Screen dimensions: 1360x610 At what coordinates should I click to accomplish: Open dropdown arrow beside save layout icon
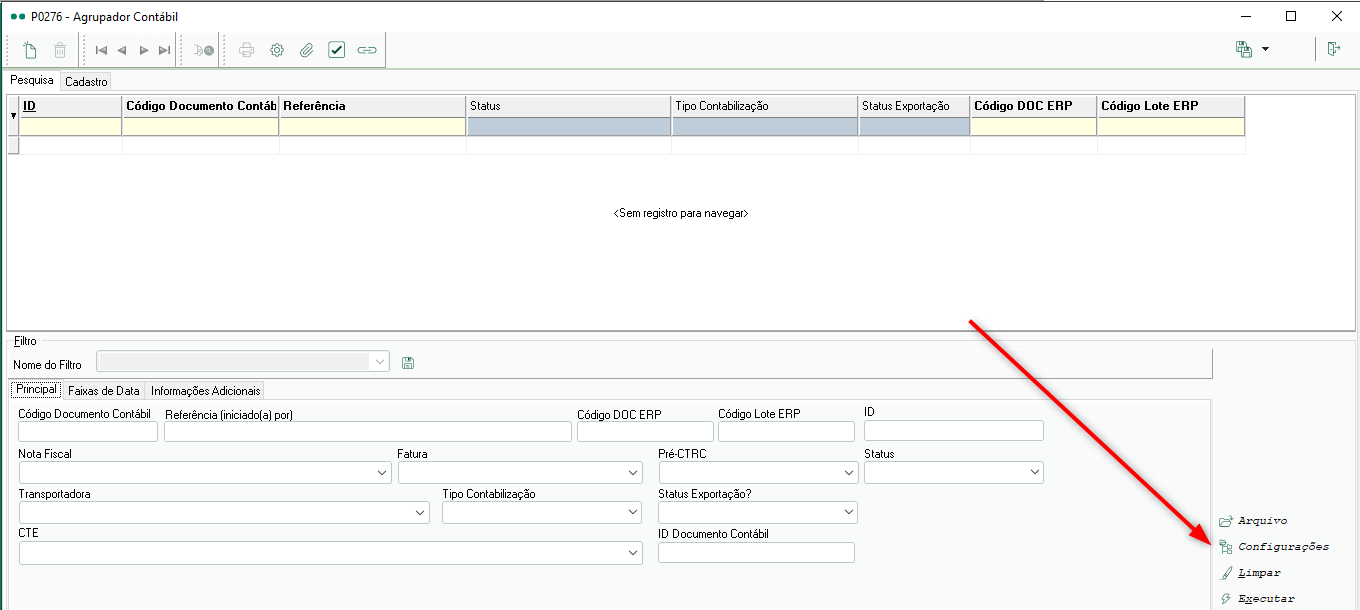pos(1265,49)
